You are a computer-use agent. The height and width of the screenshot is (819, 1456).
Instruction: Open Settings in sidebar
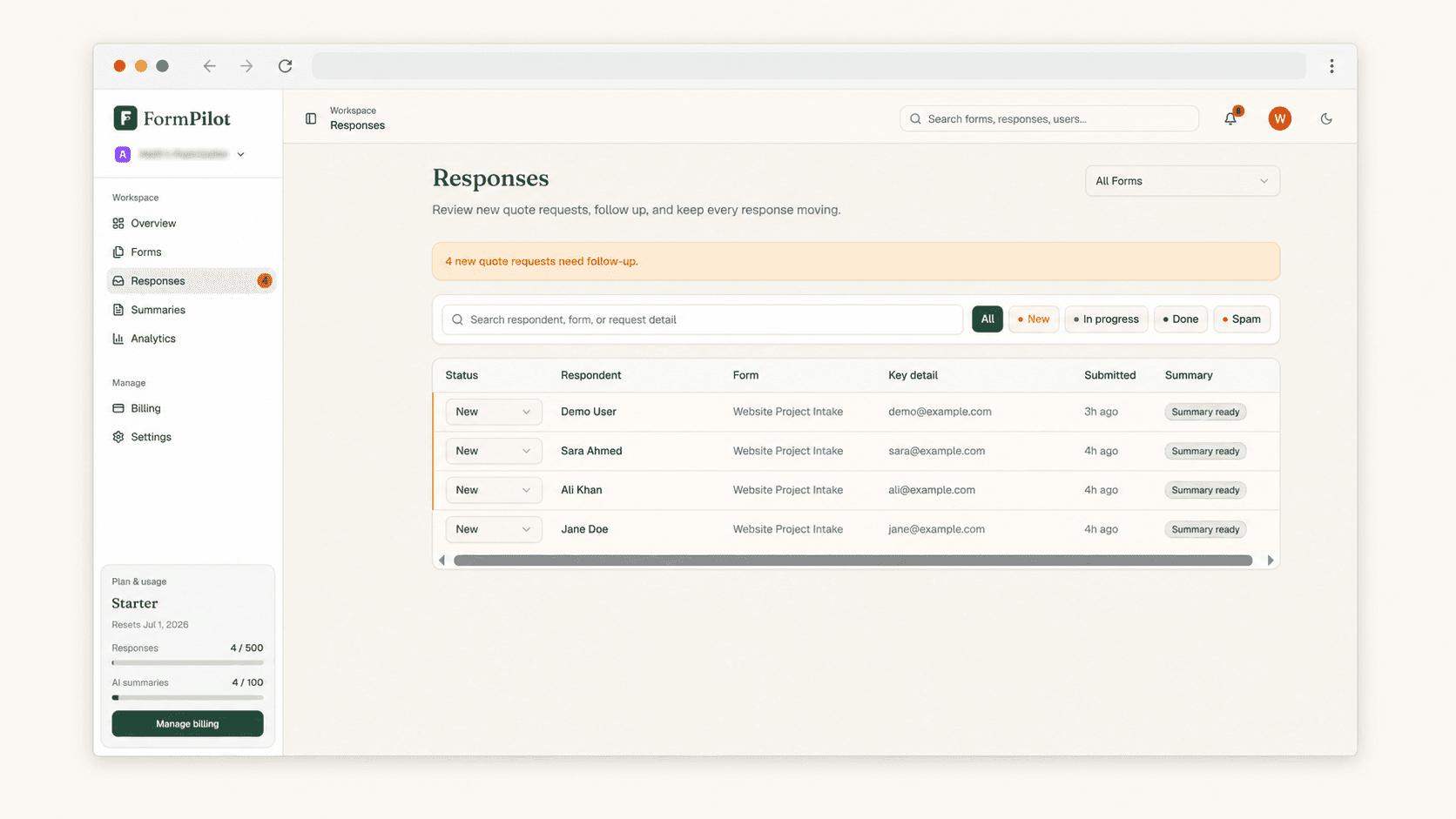click(191, 437)
